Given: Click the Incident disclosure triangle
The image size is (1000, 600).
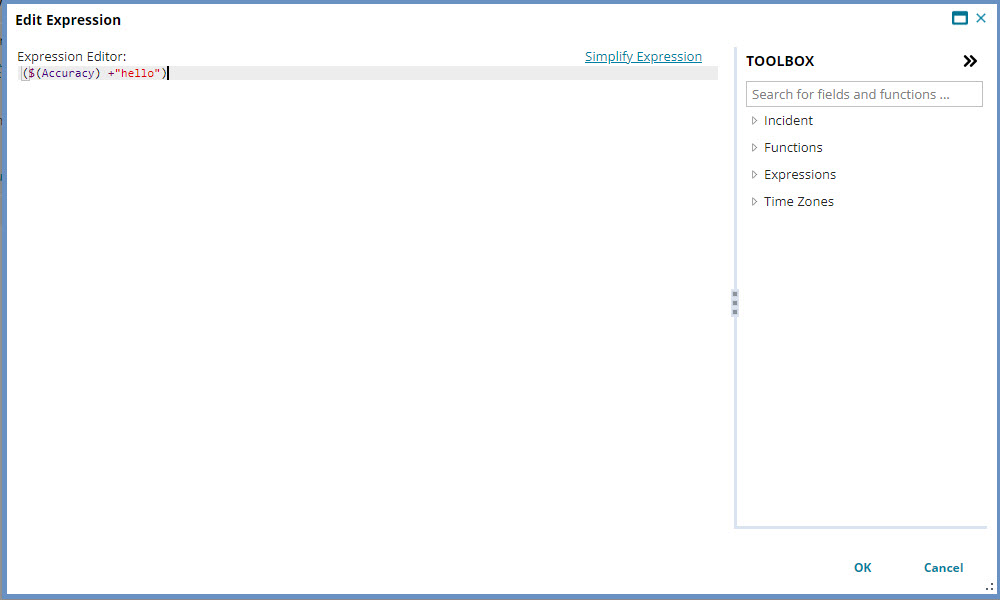Looking at the screenshot, I should pyautogui.click(x=755, y=120).
